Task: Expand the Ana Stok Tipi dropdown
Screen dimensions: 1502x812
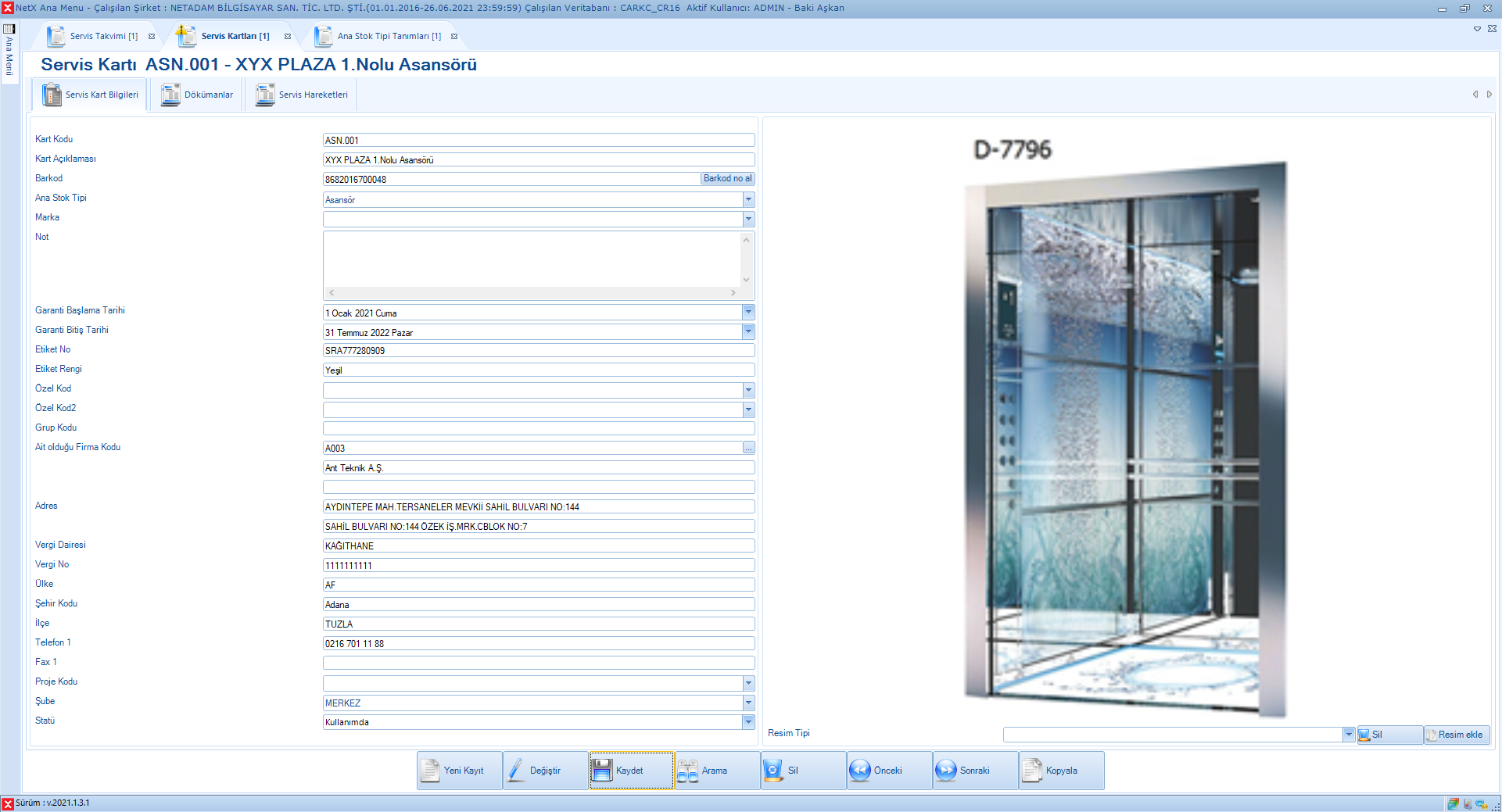Action: tap(748, 200)
